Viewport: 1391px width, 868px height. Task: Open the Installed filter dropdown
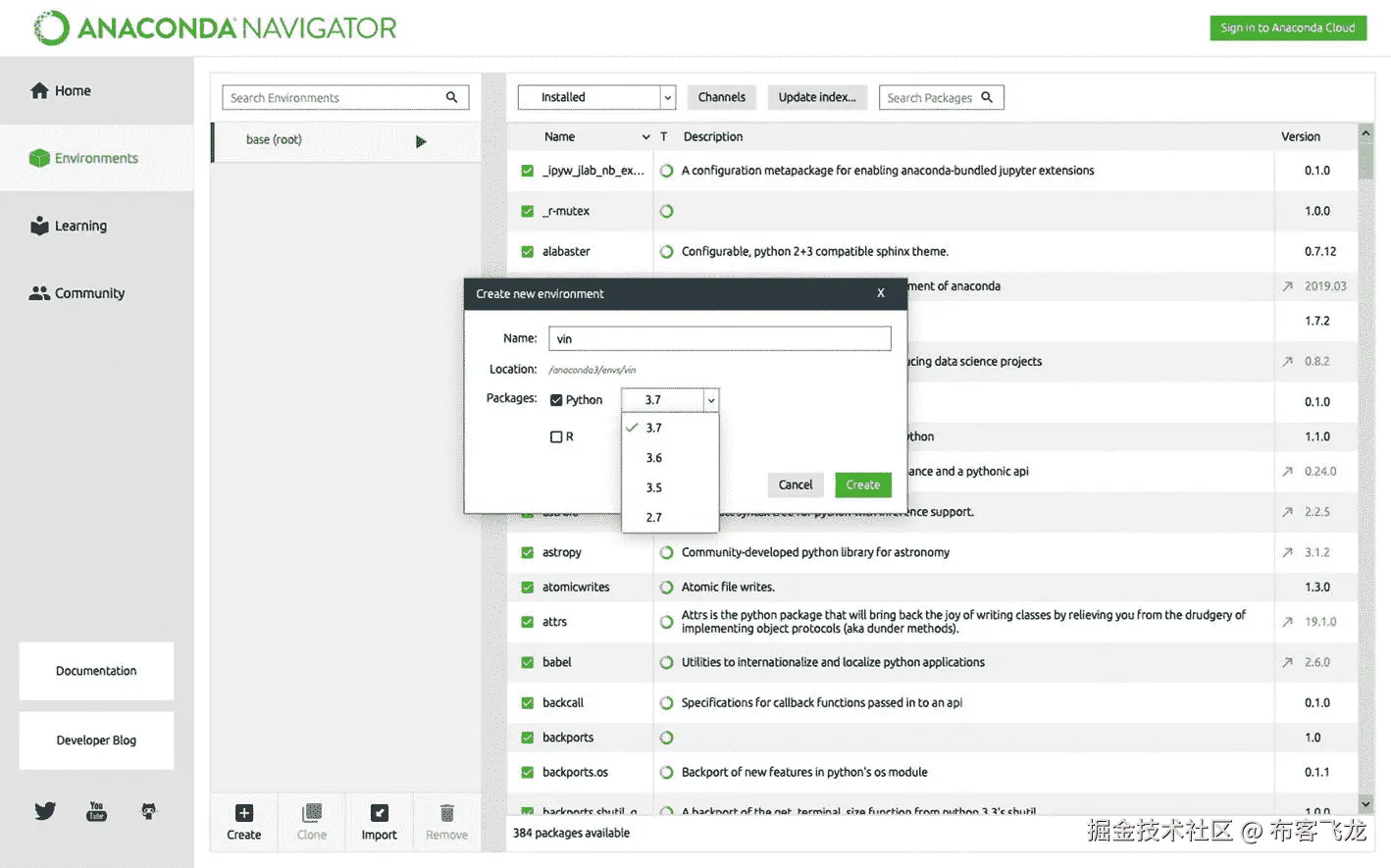click(x=596, y=97)
